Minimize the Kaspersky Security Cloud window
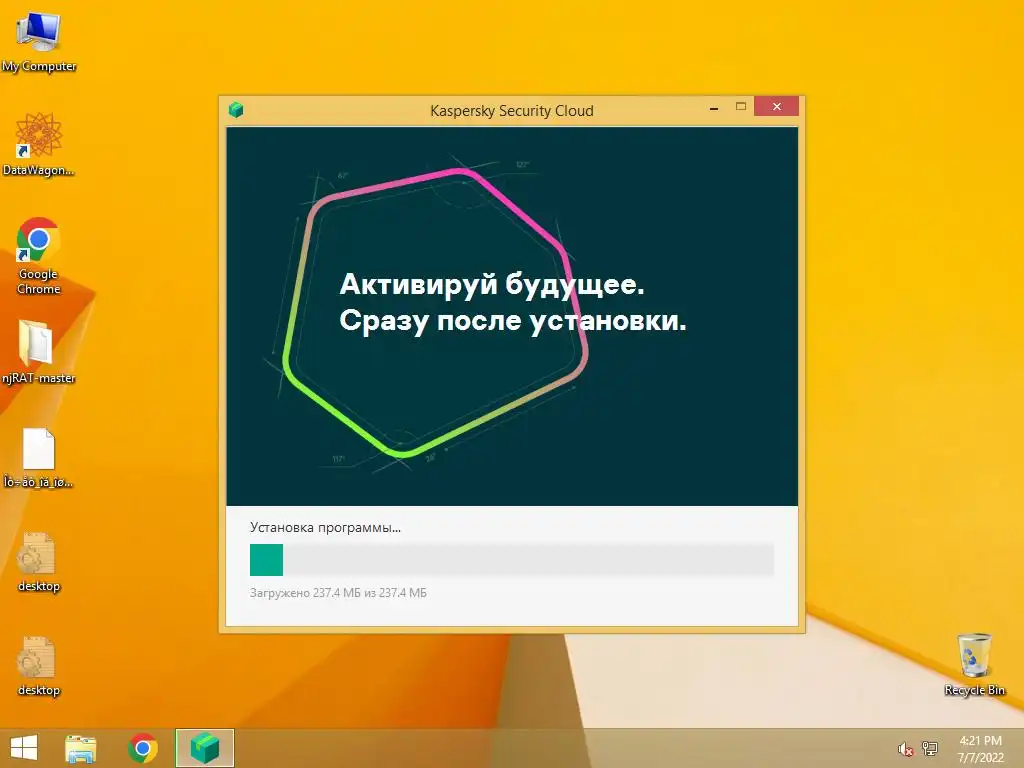This screenshot has width=1024, height=768. [714, 108]
